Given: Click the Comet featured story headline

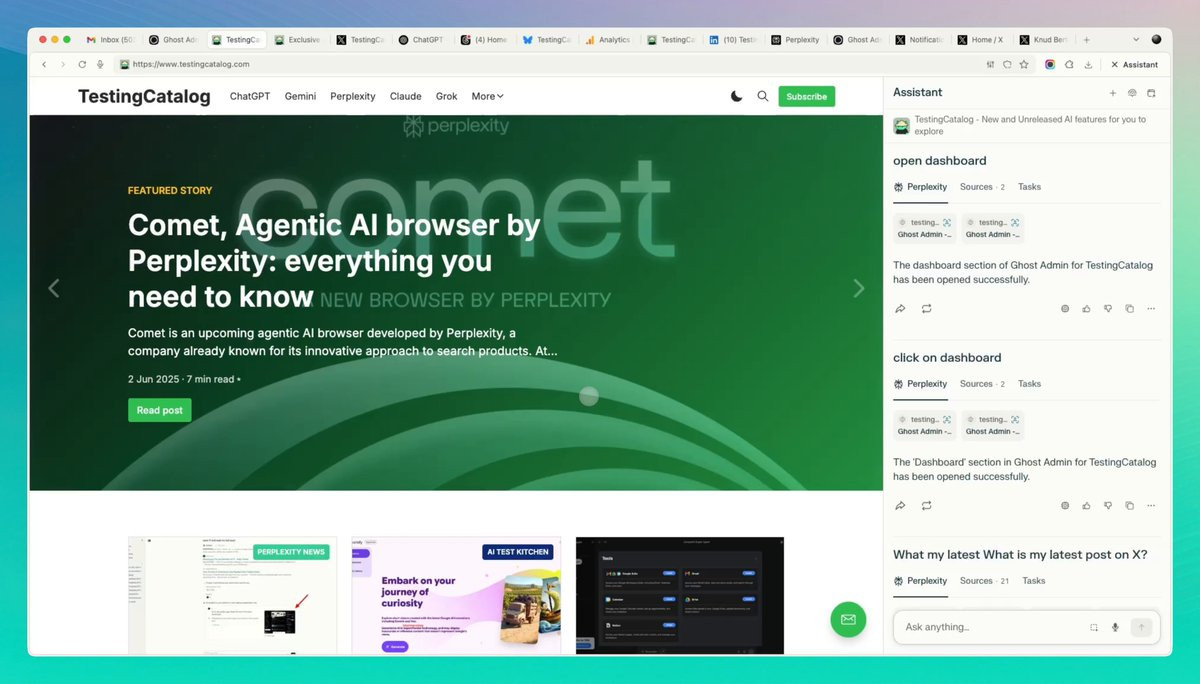Looking at the screenshot, I should tap(334, 261).
